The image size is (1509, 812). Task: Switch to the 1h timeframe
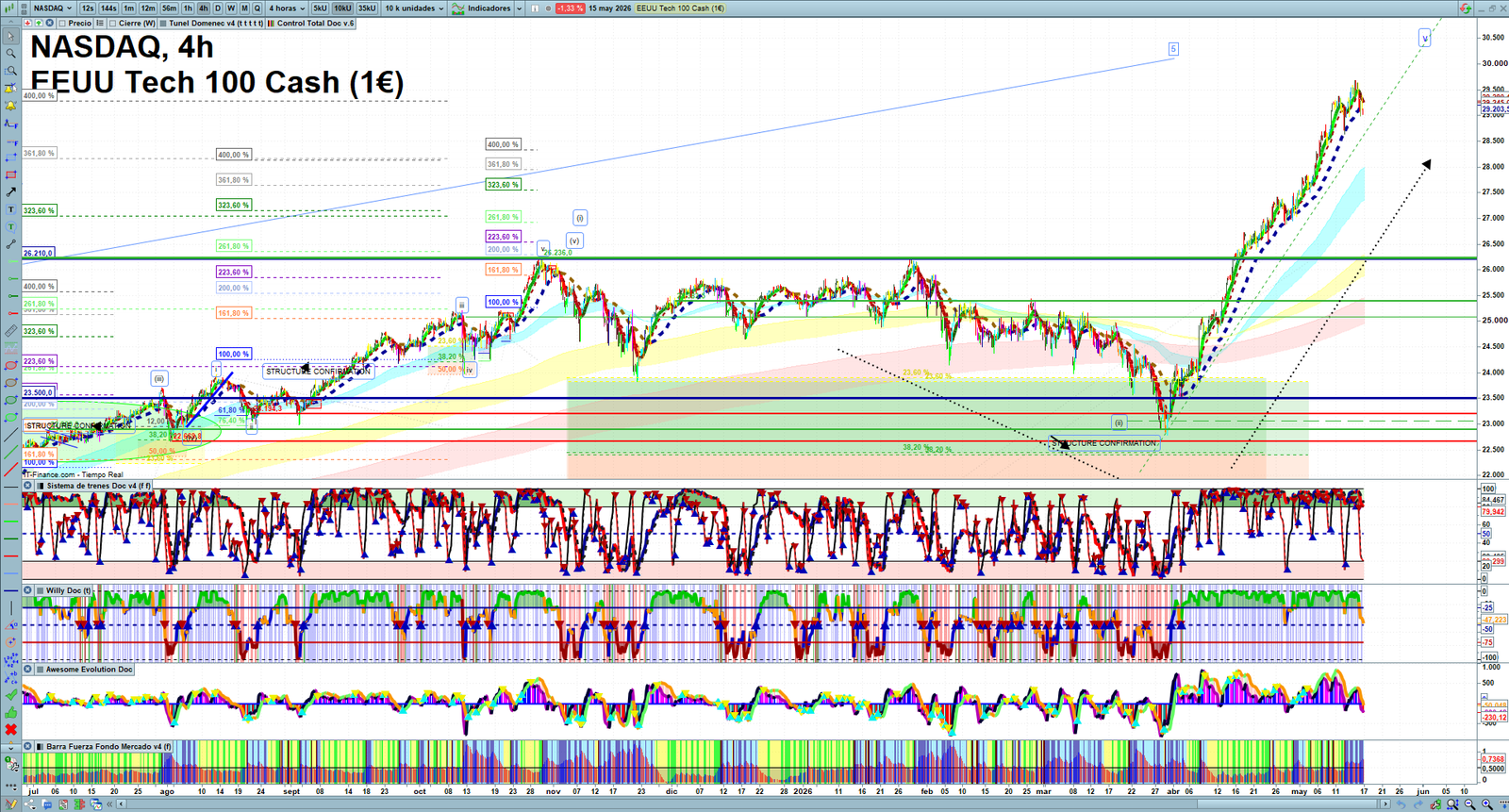(x=188, y=8)
